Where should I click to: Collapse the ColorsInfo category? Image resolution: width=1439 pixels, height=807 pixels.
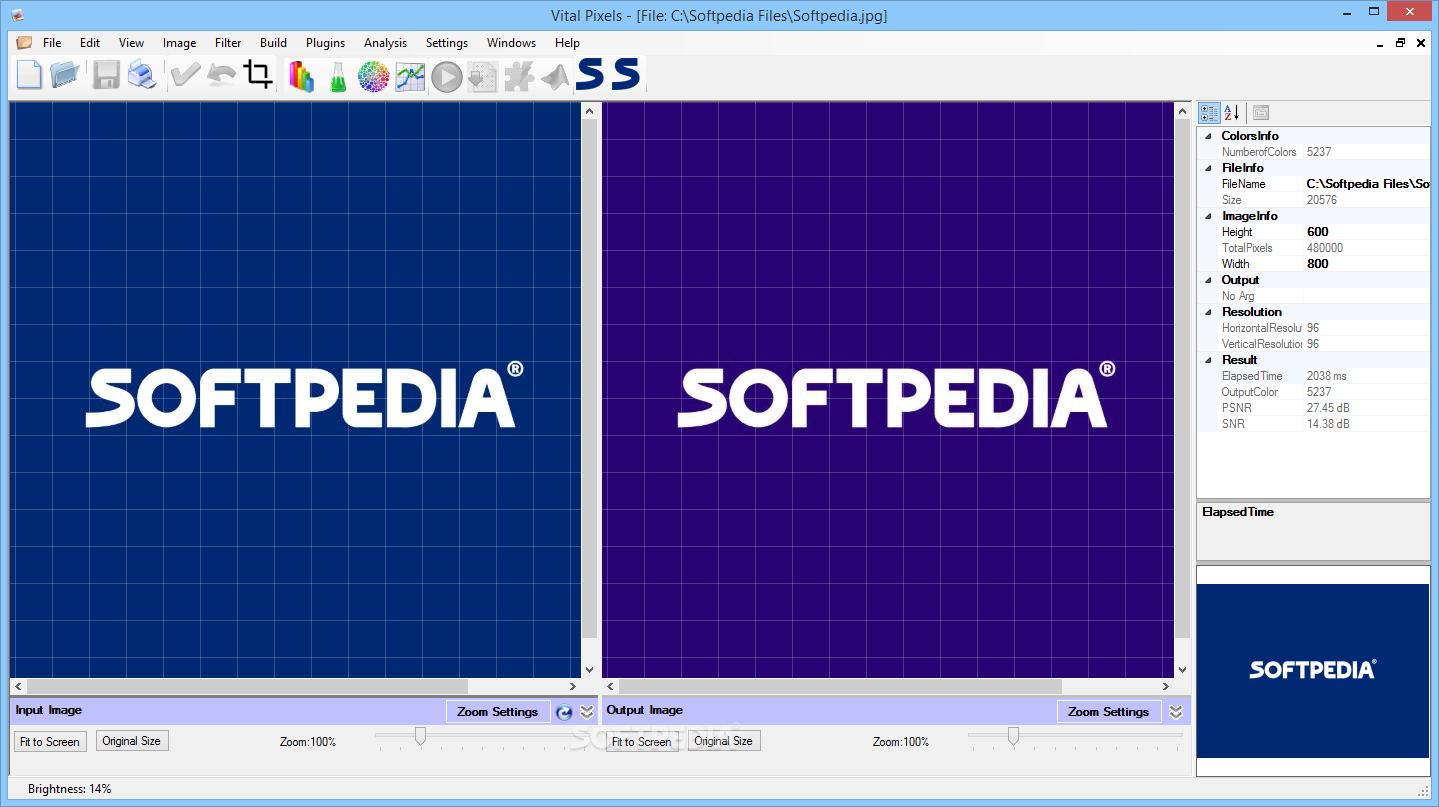coord(1208,136)
